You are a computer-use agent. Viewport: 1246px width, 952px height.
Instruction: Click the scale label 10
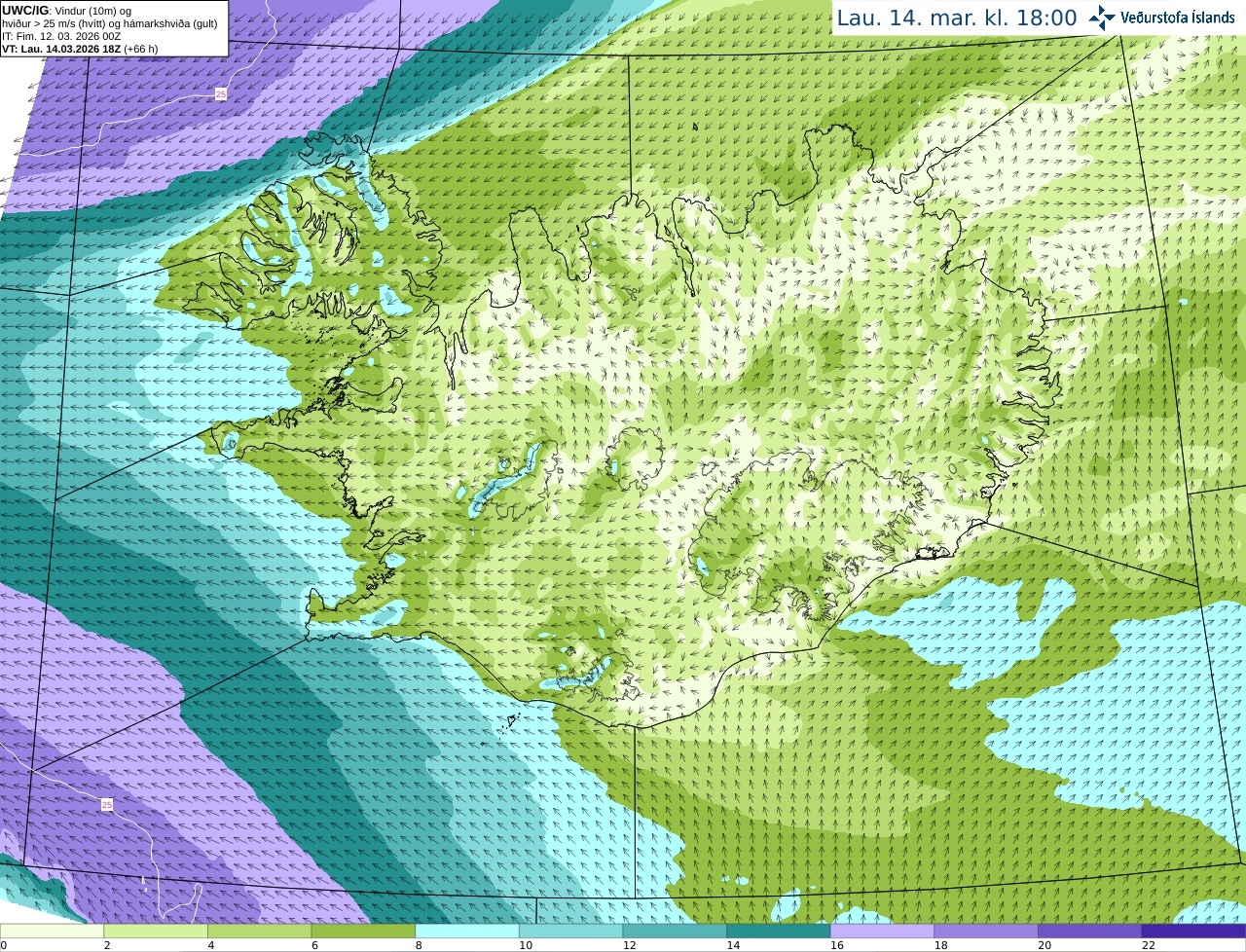(x=526, y=945)
